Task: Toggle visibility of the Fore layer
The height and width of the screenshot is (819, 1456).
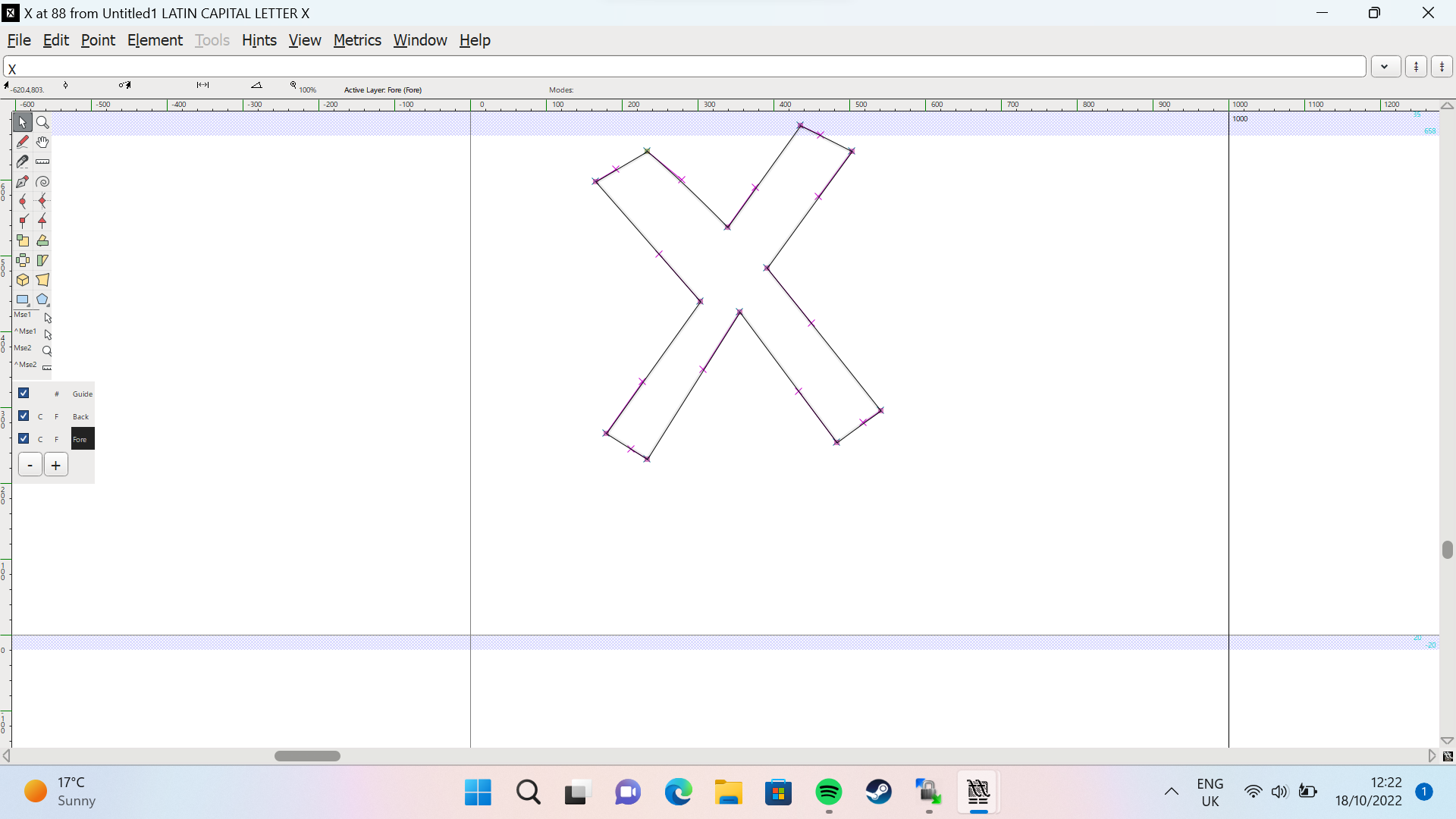Action: pos(24,438)
